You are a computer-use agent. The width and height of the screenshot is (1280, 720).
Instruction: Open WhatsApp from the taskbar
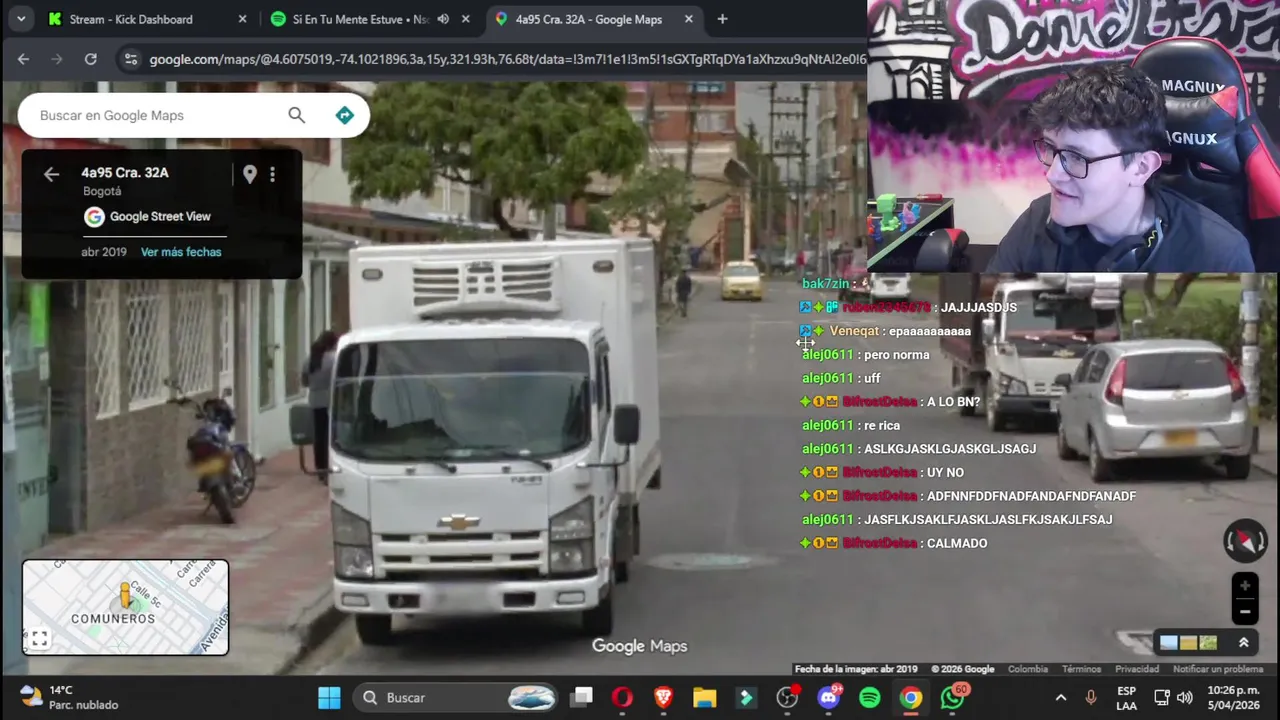[x=953, y=697]
